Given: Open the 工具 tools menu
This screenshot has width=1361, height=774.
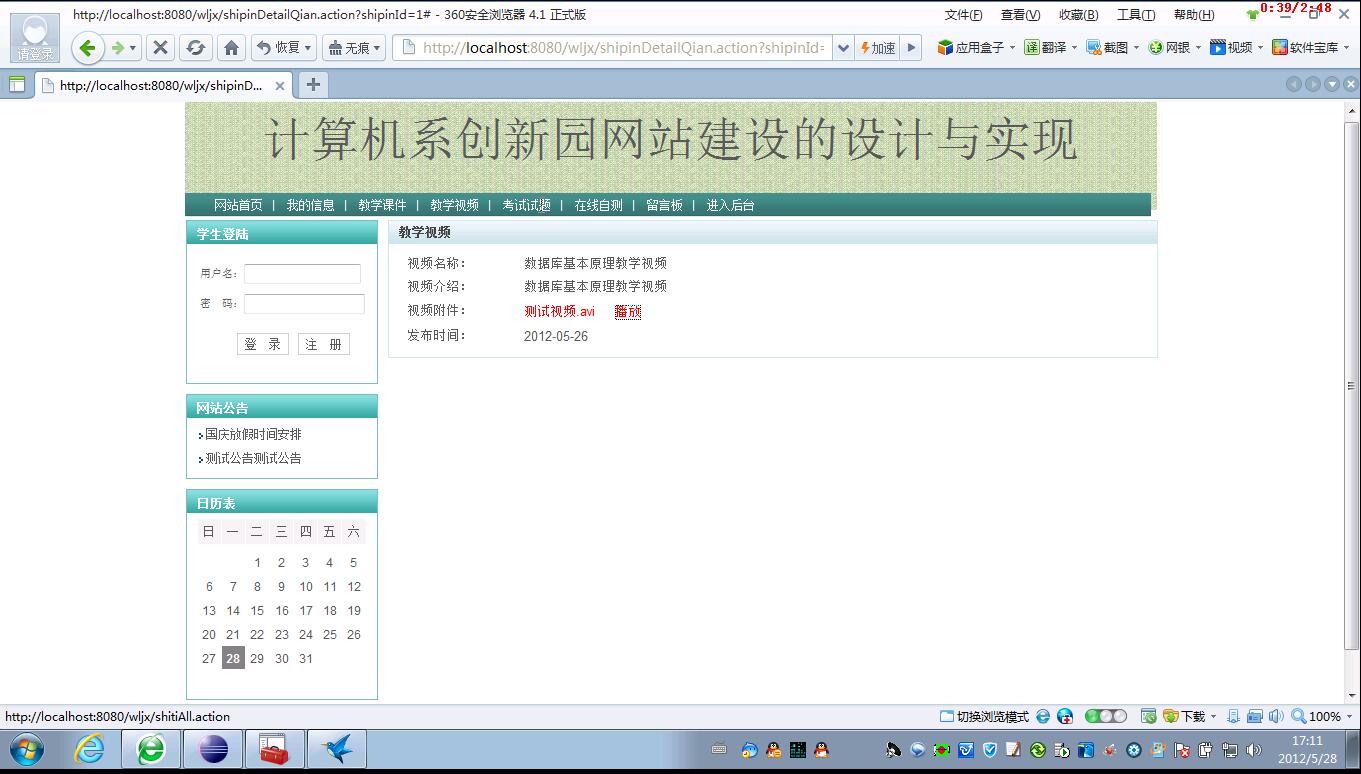Looking at the screenshot, I should tap(1136, 15).
